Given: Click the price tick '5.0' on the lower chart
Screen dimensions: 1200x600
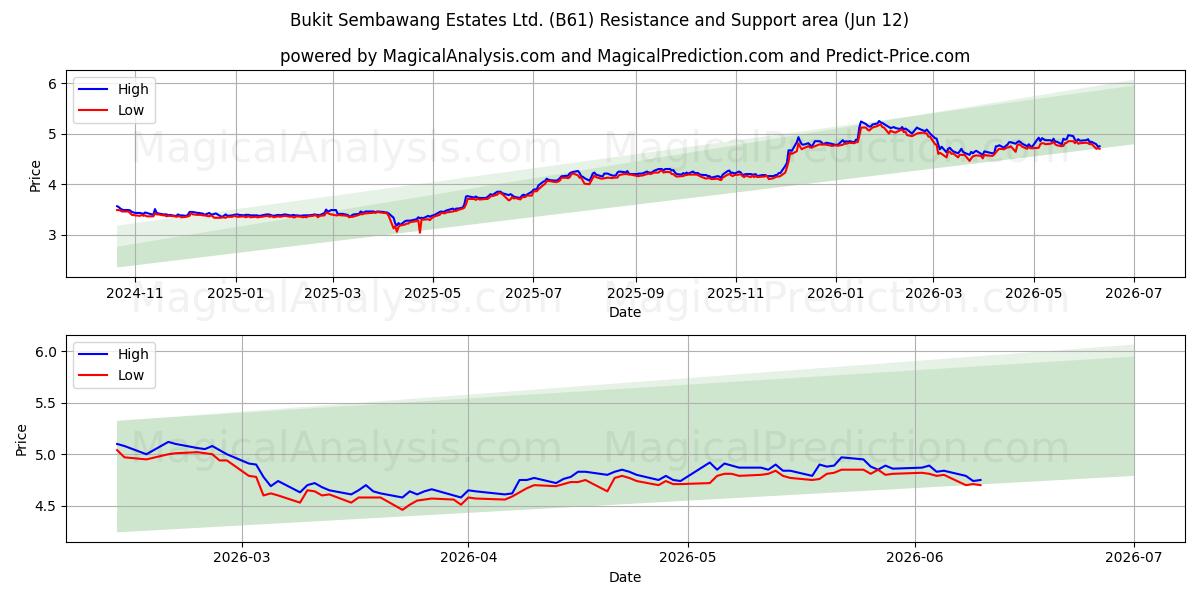Looking at the screenshot, I should click(48, 455).
